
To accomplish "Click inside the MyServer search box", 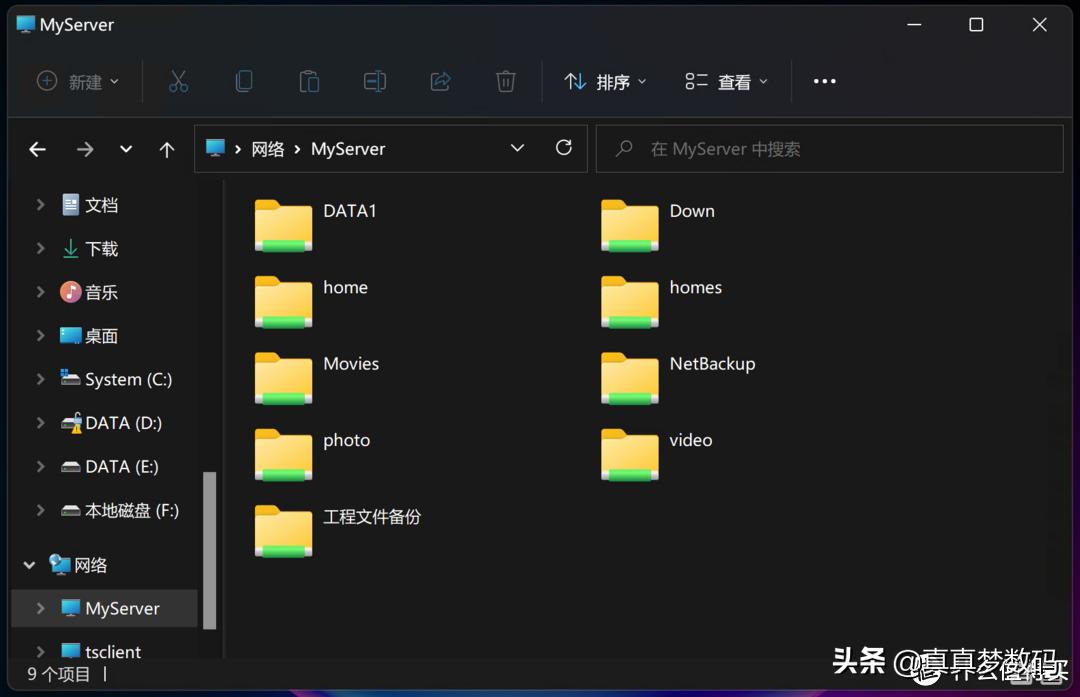I will 830,148.
